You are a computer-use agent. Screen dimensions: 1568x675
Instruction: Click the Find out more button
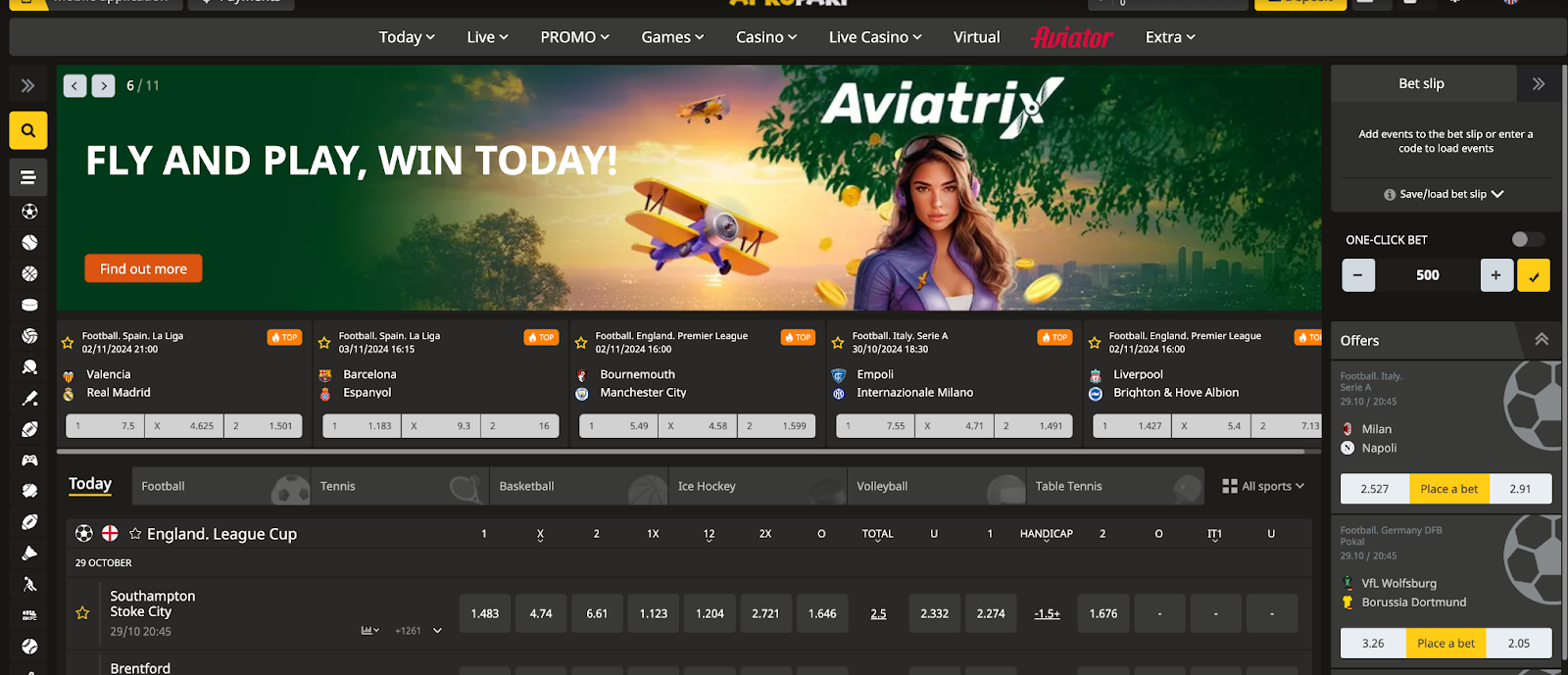[143, 268]
